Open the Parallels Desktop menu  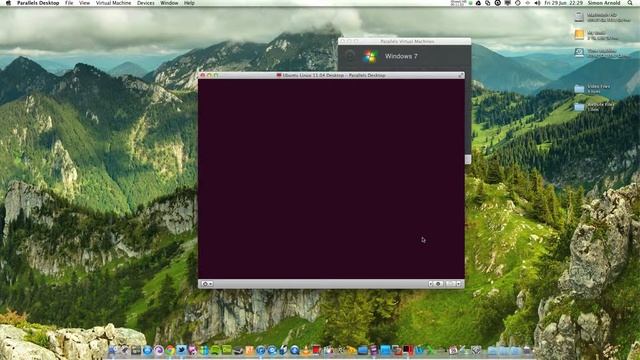pyautogui.click(x=38, y=3)
